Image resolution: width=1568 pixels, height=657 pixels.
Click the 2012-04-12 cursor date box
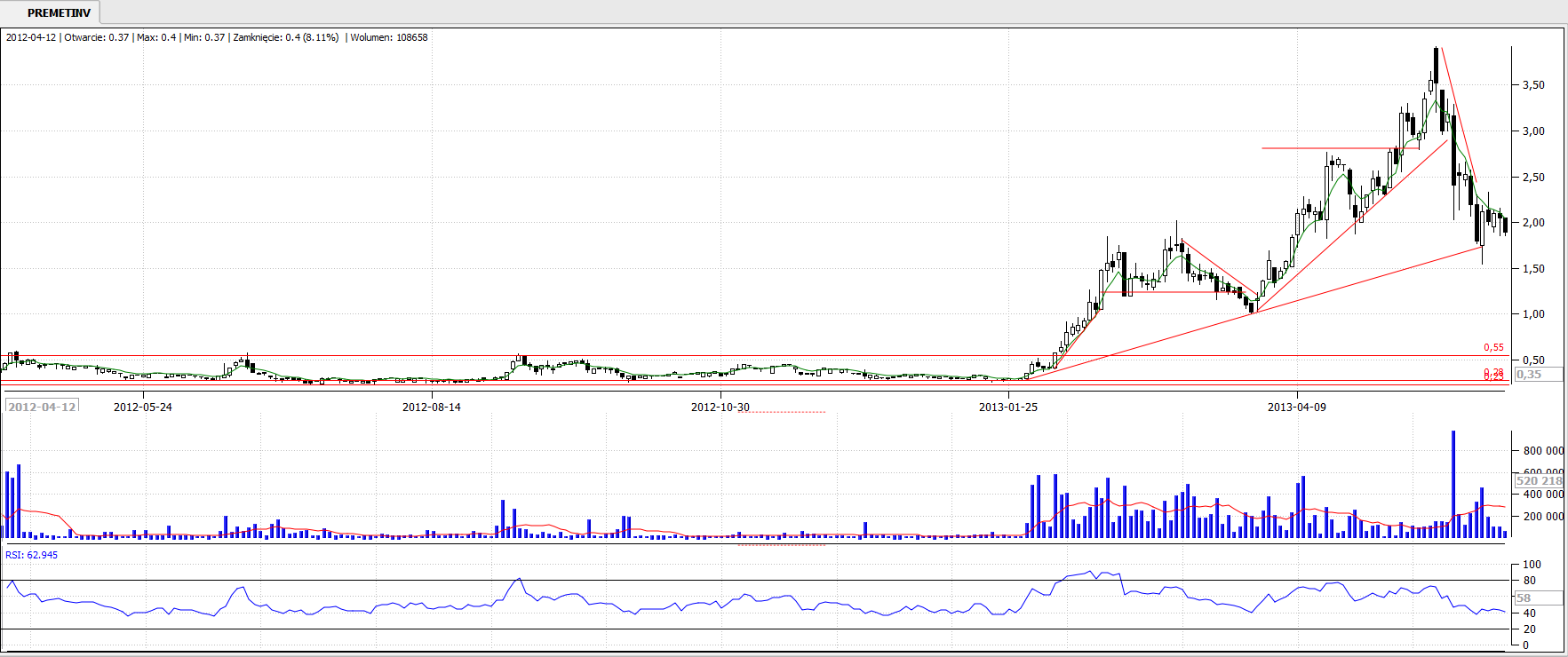click(x=42, y=407)
